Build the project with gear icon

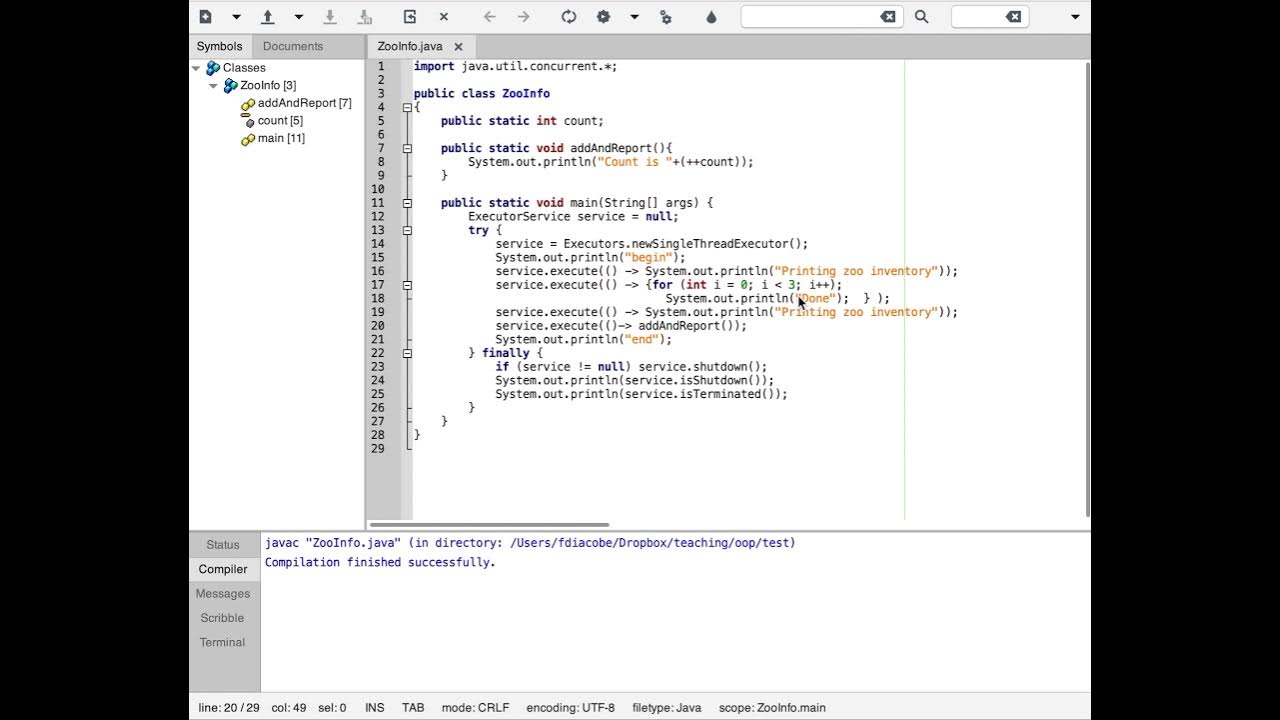(x=603, y=16)
